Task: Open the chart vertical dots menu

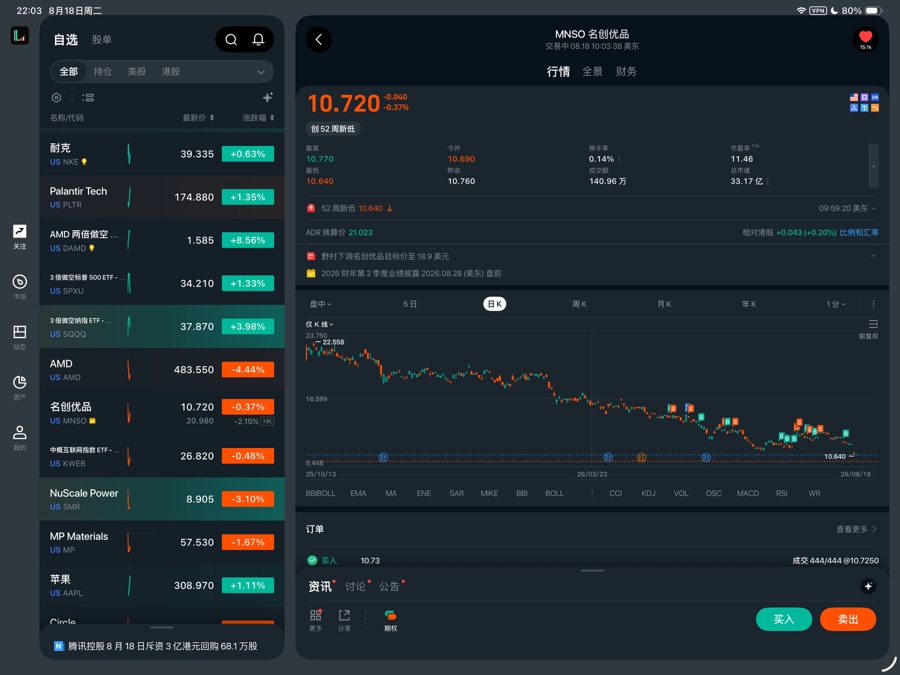Action: click(x=874, y=304)
